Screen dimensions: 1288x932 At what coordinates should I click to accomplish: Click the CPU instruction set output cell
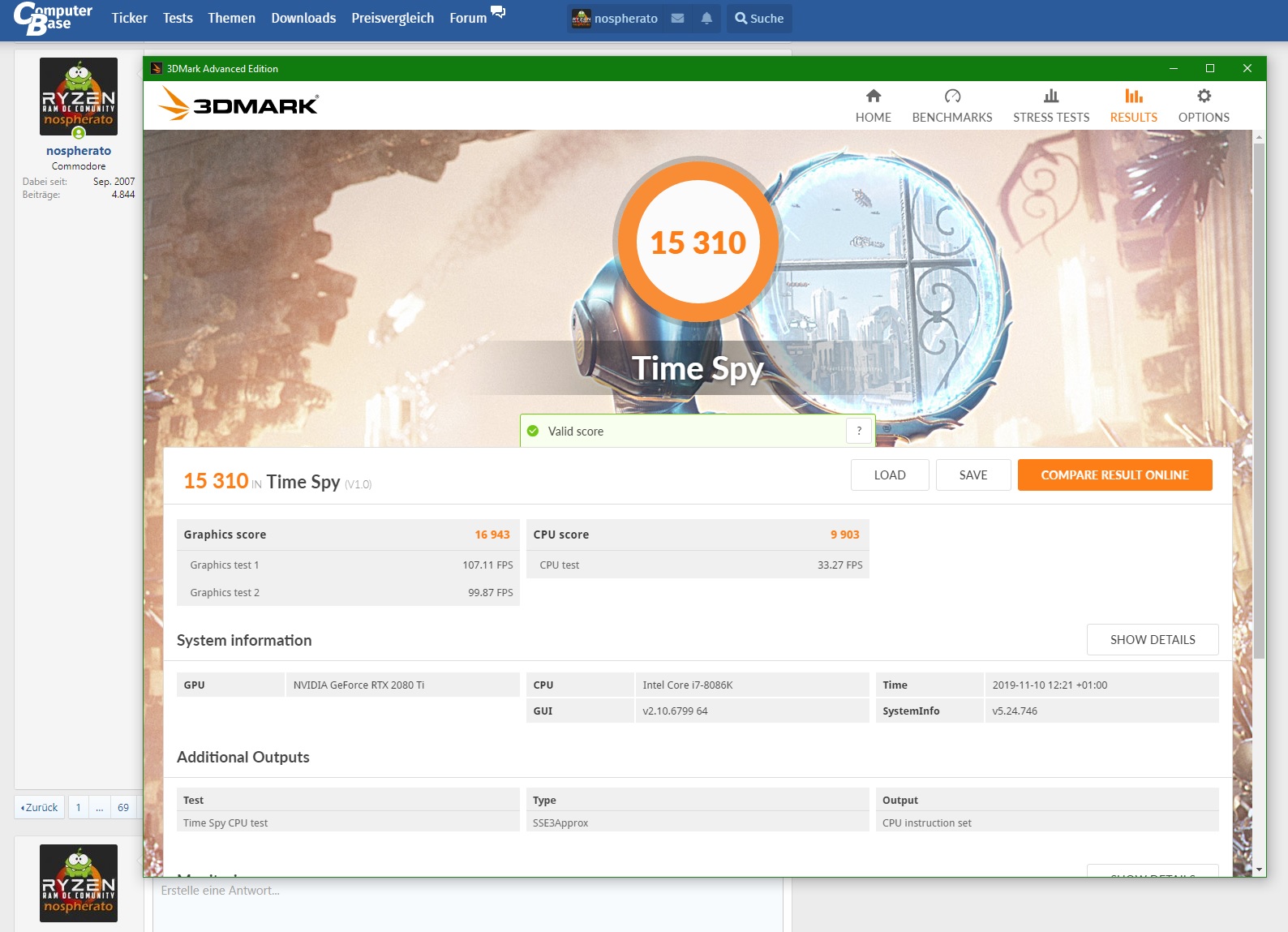click(x=1047, y=822)
